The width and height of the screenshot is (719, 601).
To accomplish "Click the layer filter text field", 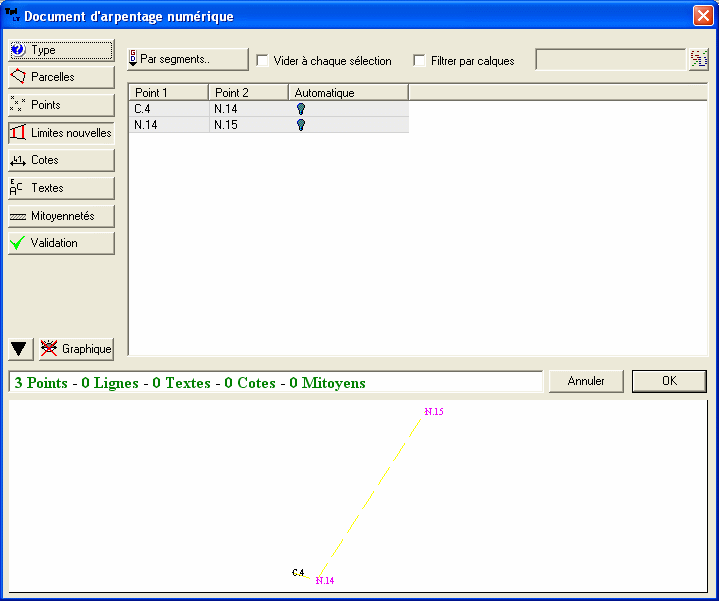I will click(x=610, y=60).
